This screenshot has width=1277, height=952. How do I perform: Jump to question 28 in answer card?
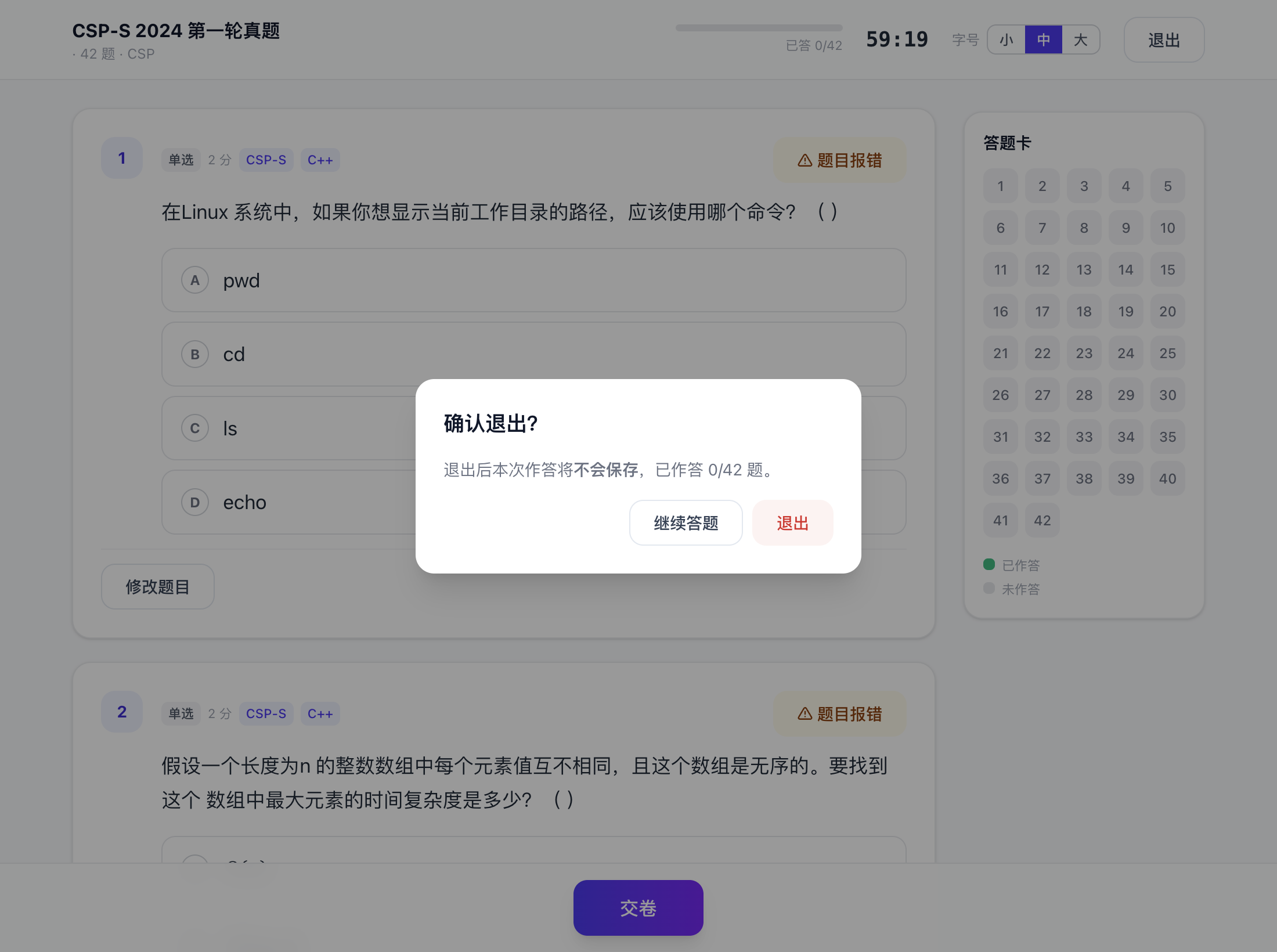[1084, 395]
